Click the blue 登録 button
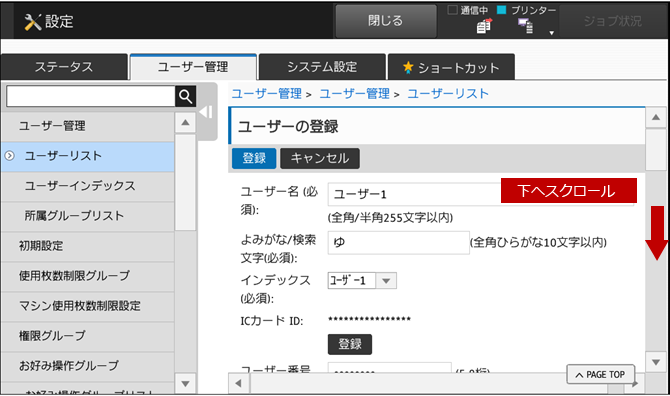The image size is (670, 396). point(254,158)
